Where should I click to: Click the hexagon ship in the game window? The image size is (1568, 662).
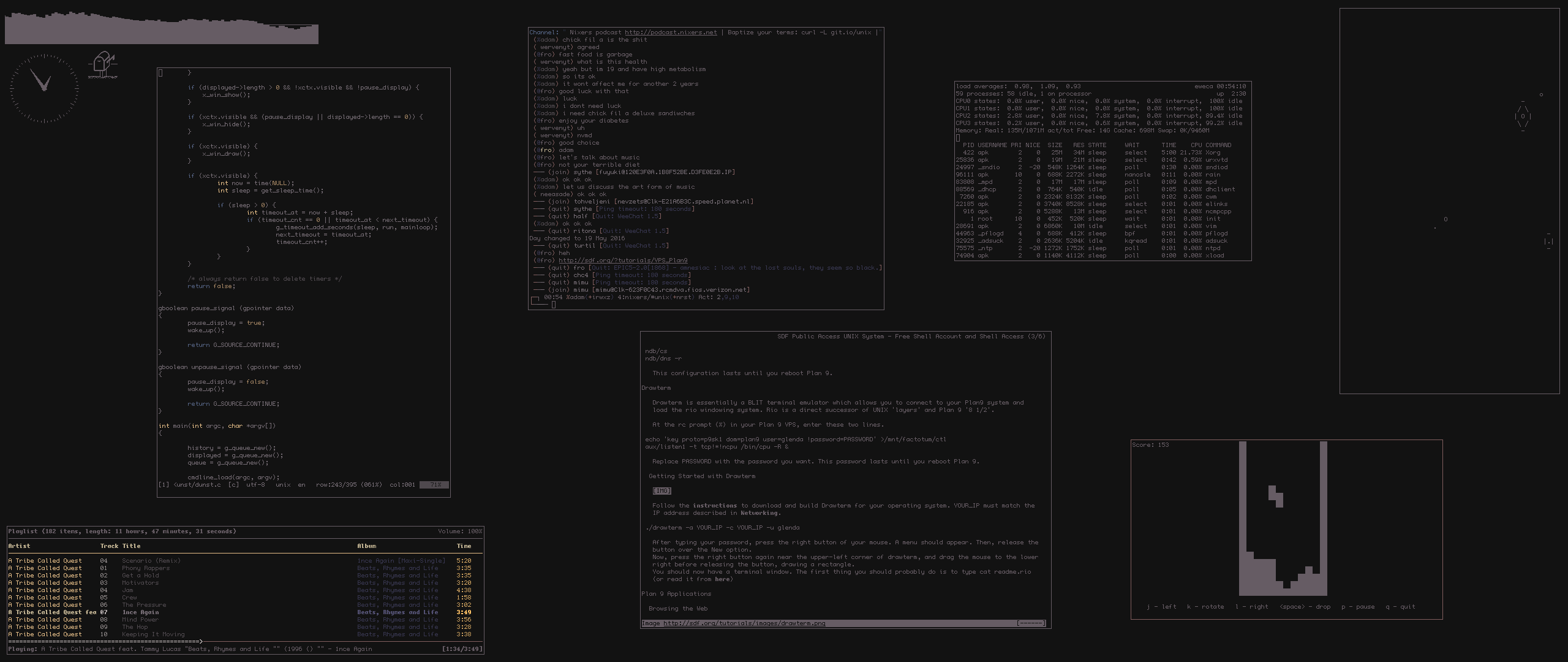(1523, 116)
